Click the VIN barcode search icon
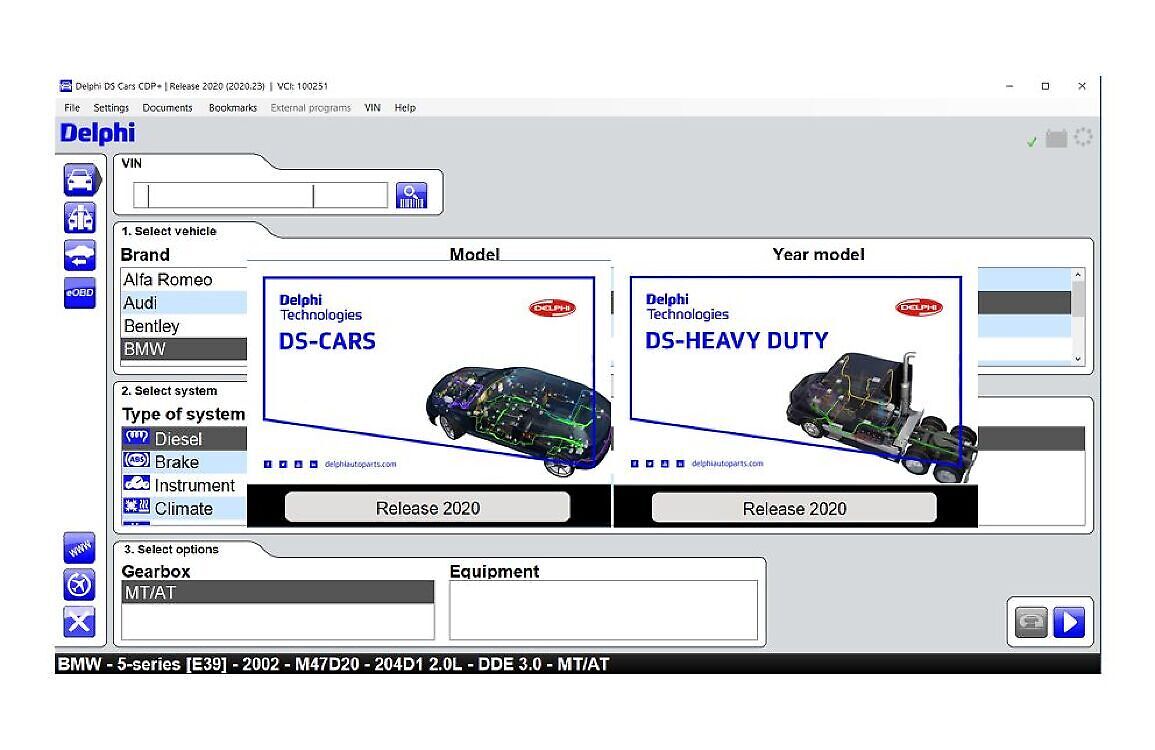The image size is (1155, 750). click(411, 193)
